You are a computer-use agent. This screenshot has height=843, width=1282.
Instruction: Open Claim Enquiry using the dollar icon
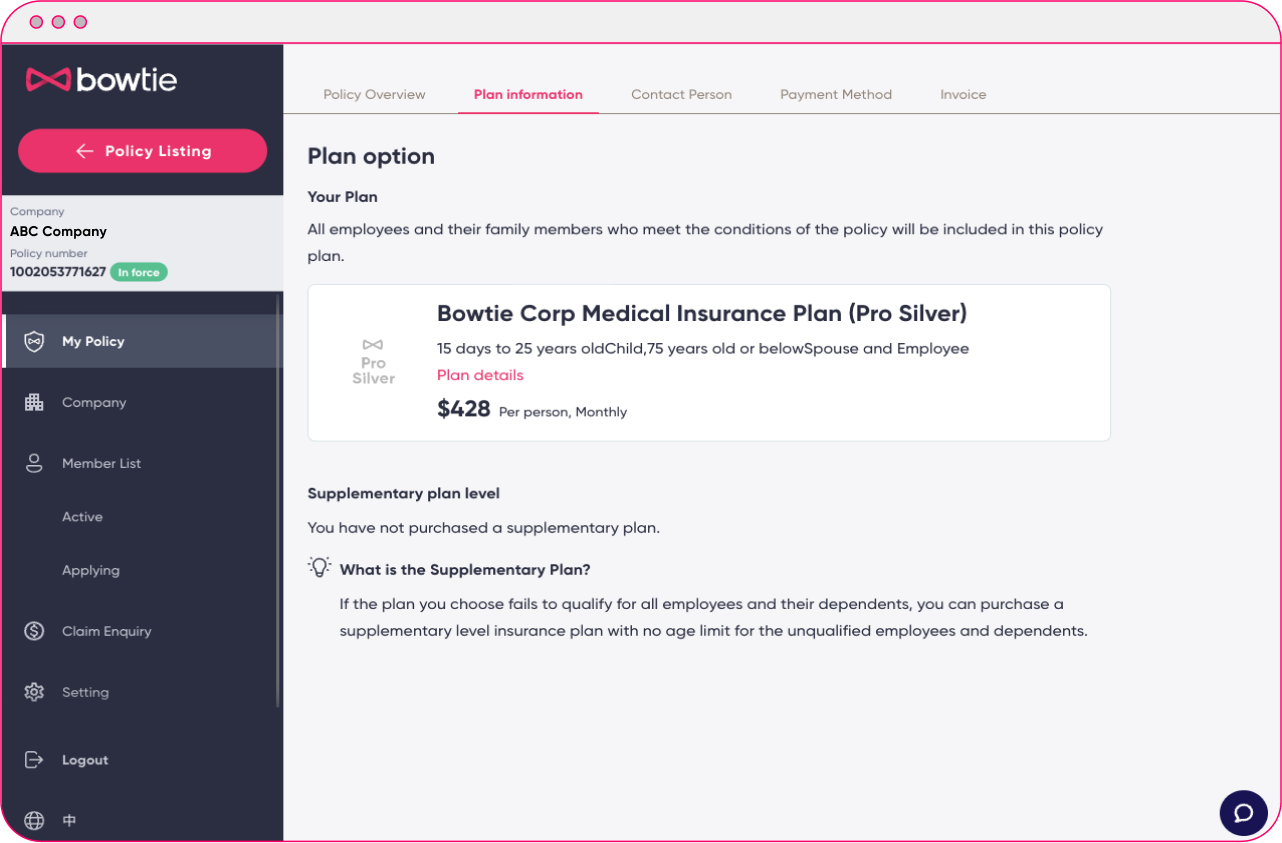click(34, 631)
